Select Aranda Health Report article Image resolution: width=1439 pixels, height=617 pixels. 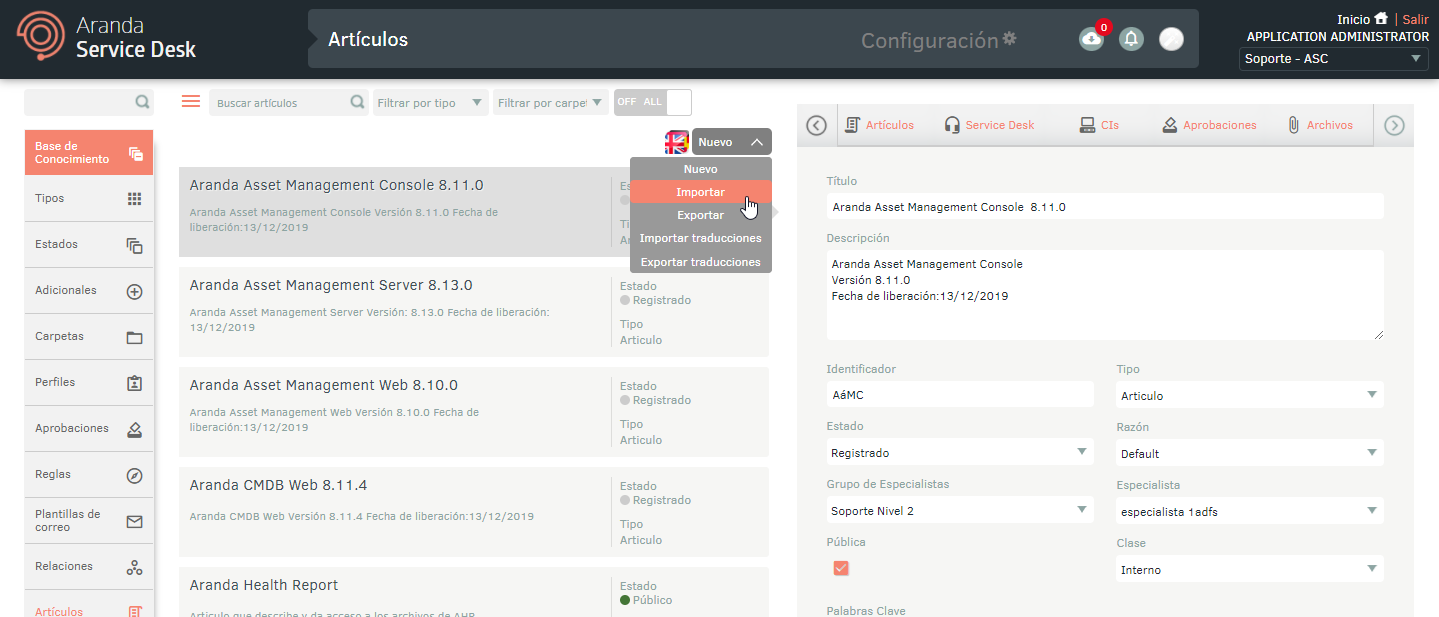tap(474, 592)
